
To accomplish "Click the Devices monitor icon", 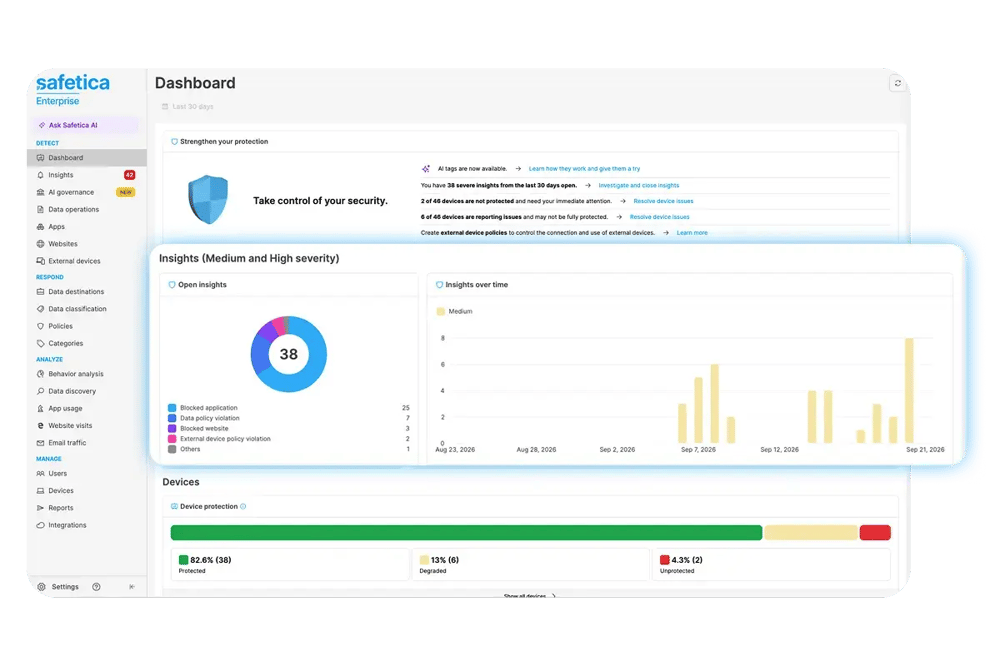I will (x=41, y=491).
